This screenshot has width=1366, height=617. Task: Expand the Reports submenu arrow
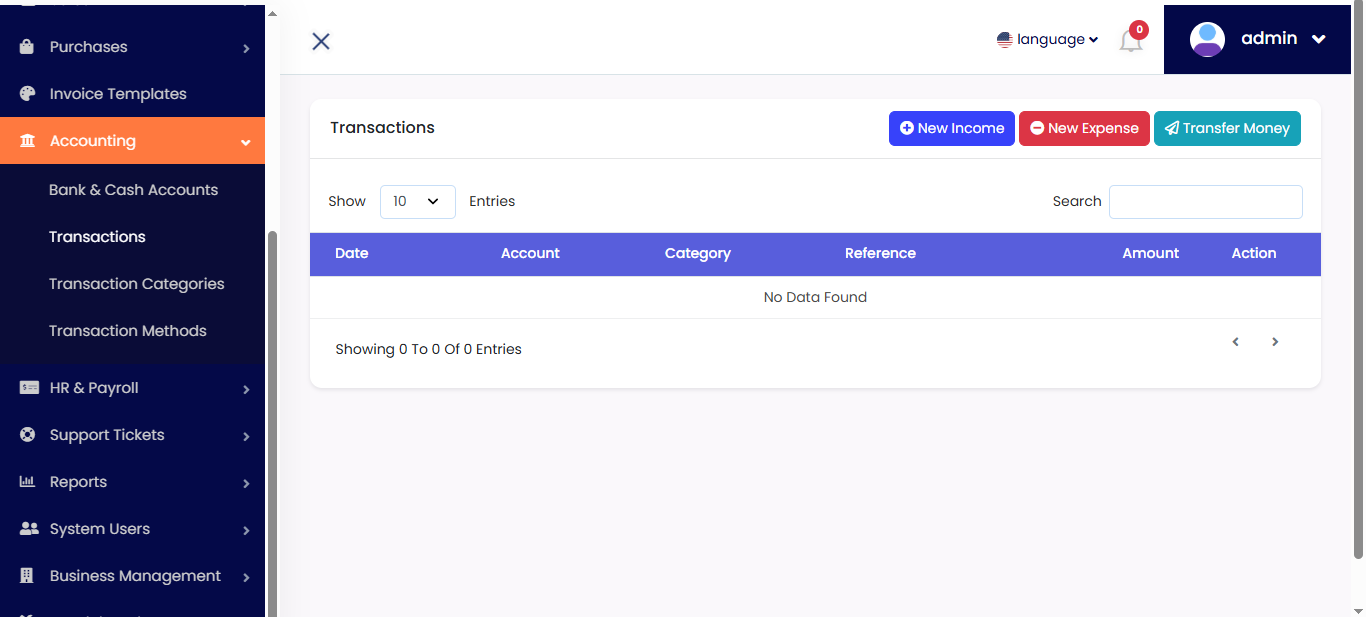tap(246, 483)
